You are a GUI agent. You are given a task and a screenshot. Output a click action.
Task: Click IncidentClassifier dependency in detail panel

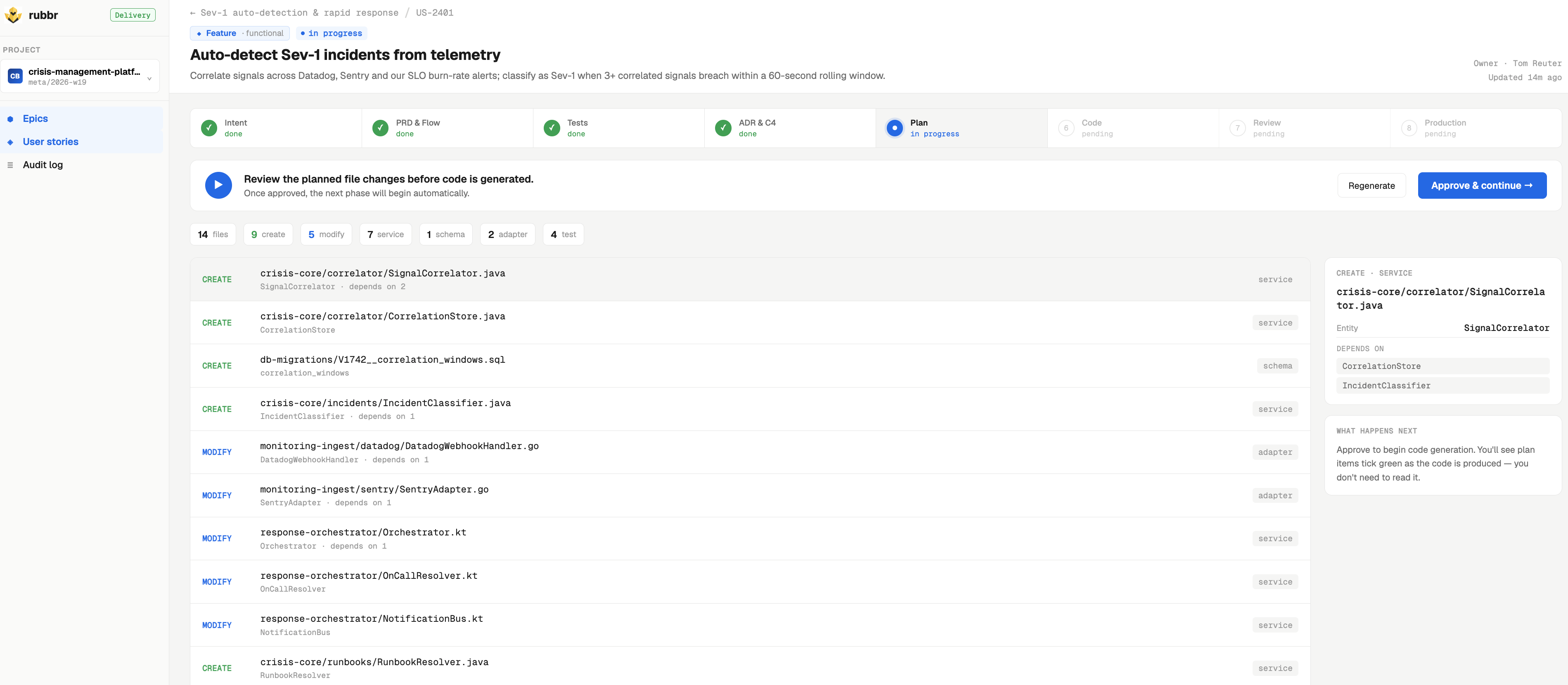(x=1442, y=385)
